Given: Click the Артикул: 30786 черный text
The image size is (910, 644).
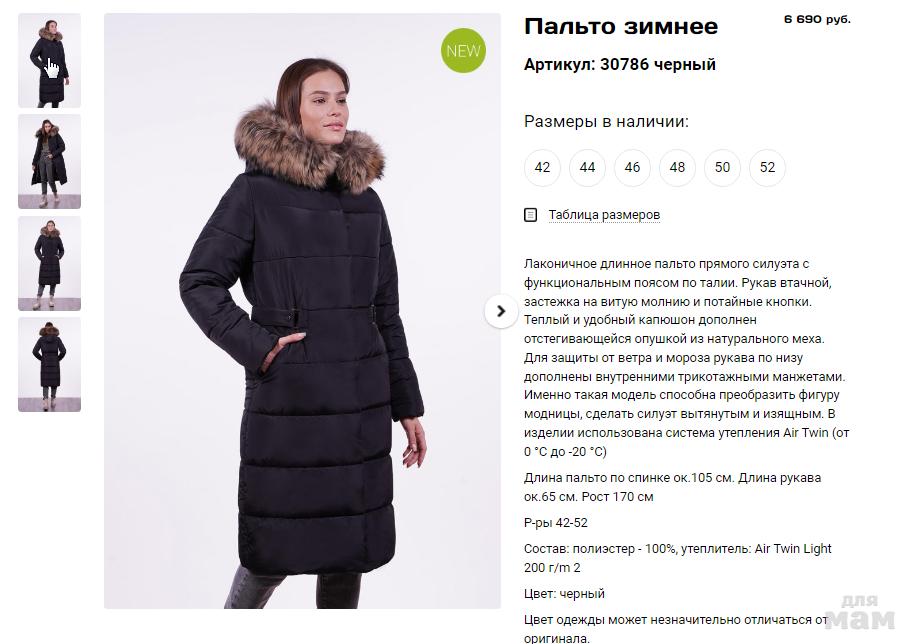Looking at the screenshot, I should click(x=620, y=64).
